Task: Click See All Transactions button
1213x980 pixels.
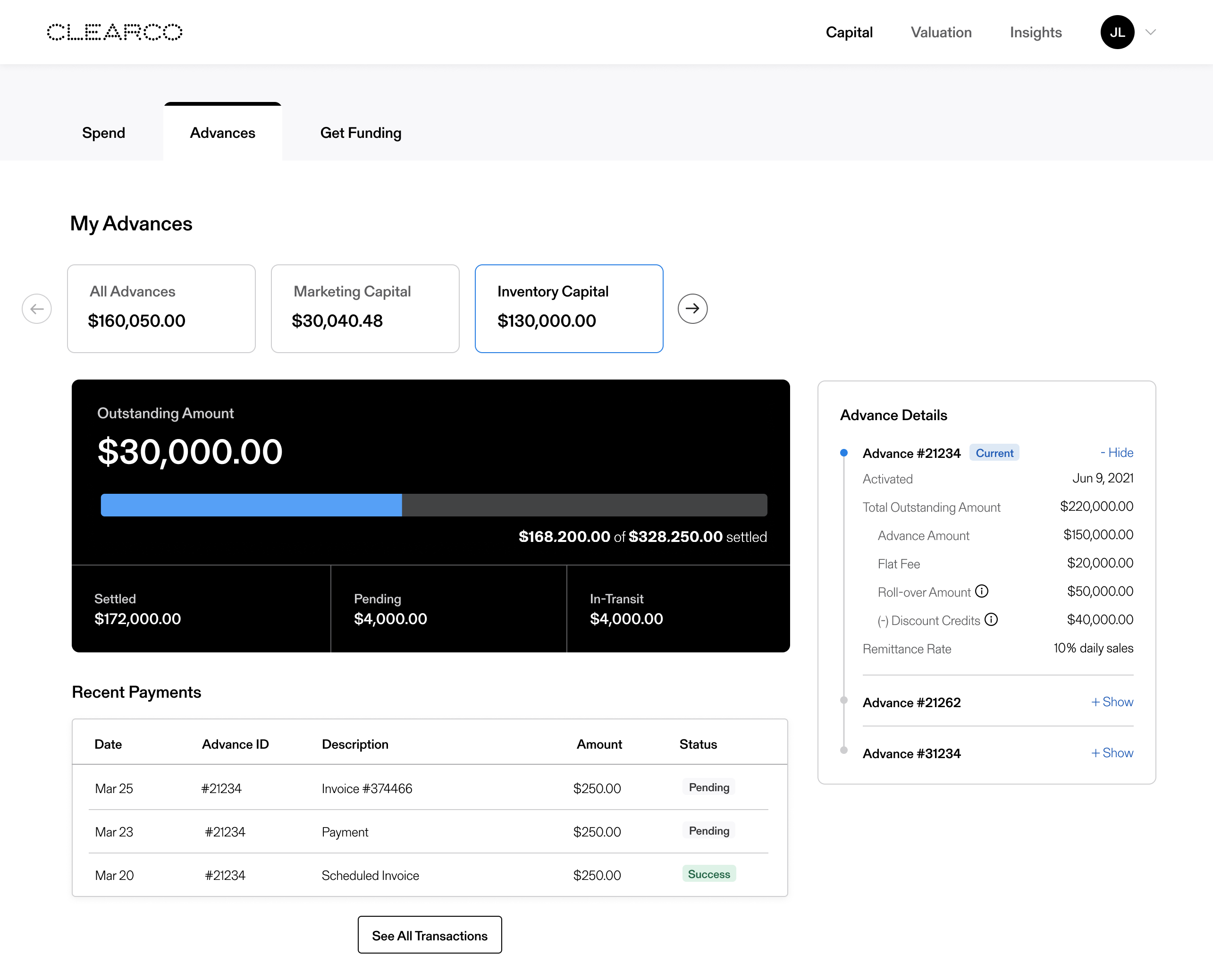Action: [x=430, y=935]
